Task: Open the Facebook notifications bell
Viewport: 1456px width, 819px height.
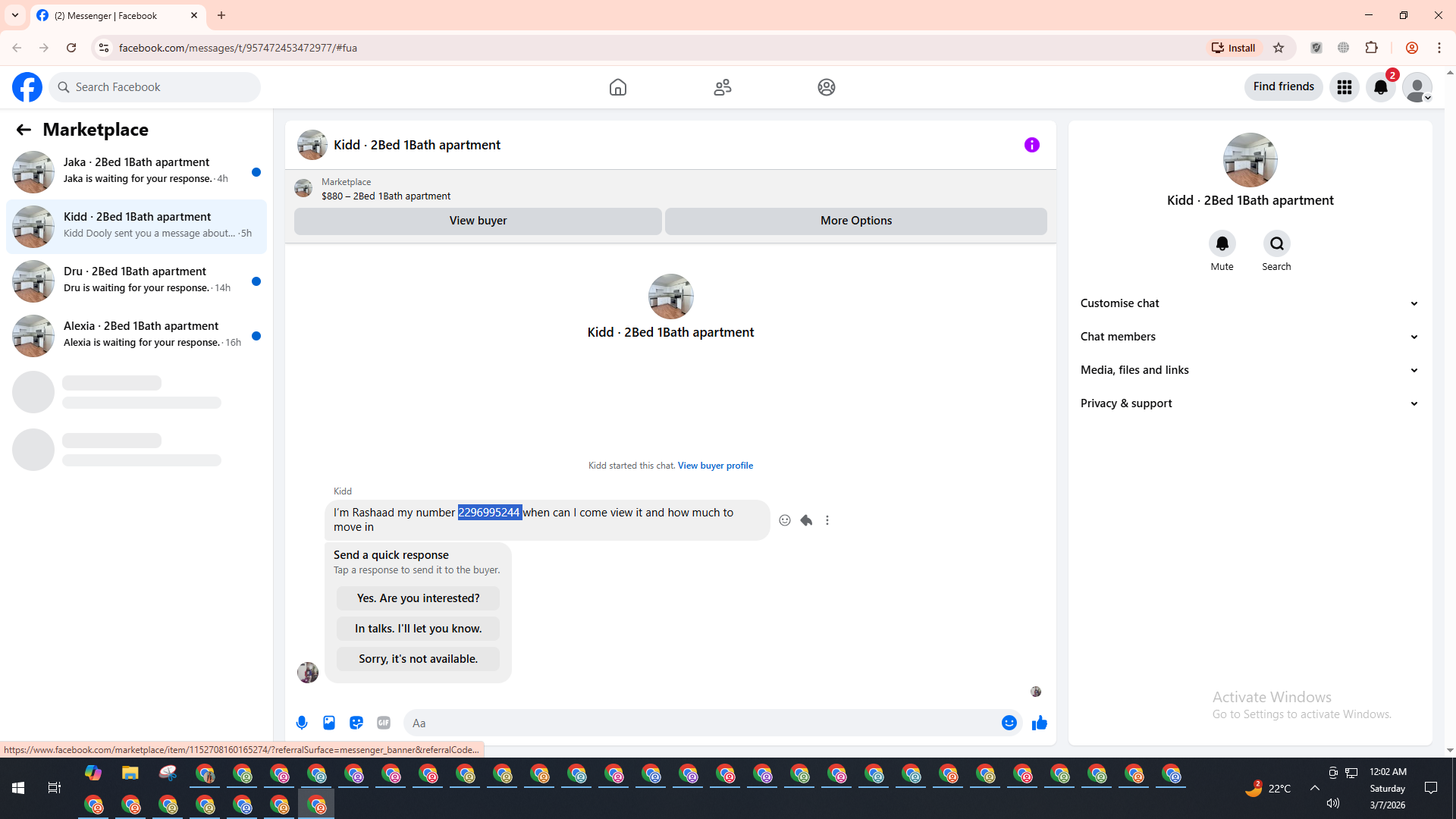Action: (1380, 87)
